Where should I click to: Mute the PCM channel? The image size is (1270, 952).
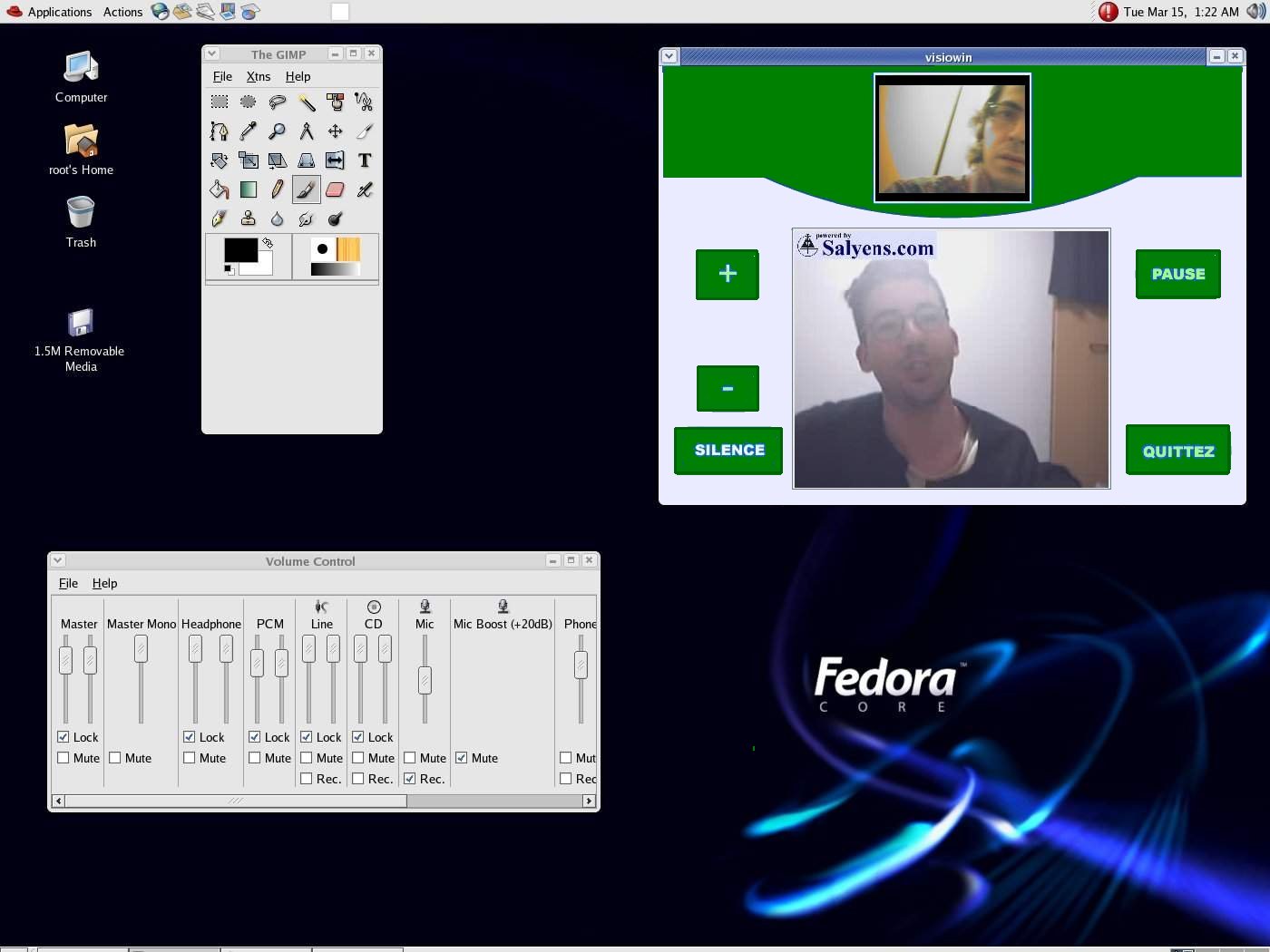255,758
